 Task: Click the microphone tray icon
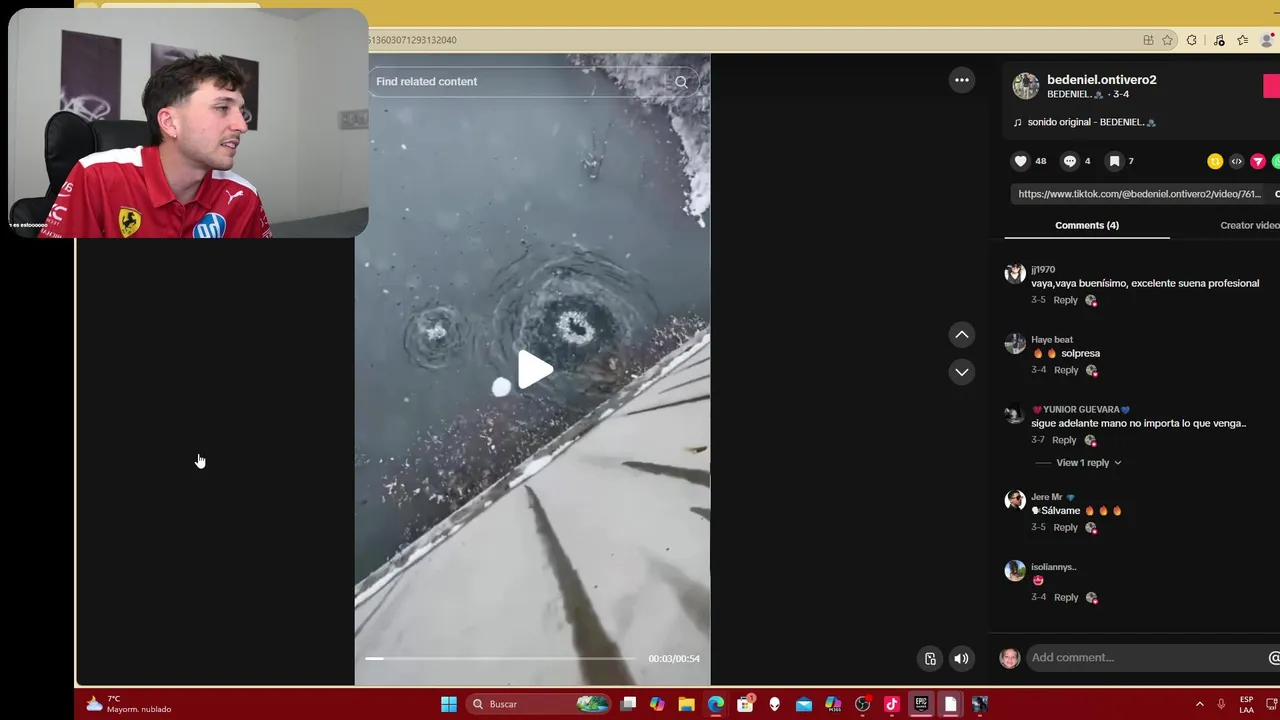[x=1221, y=704]
